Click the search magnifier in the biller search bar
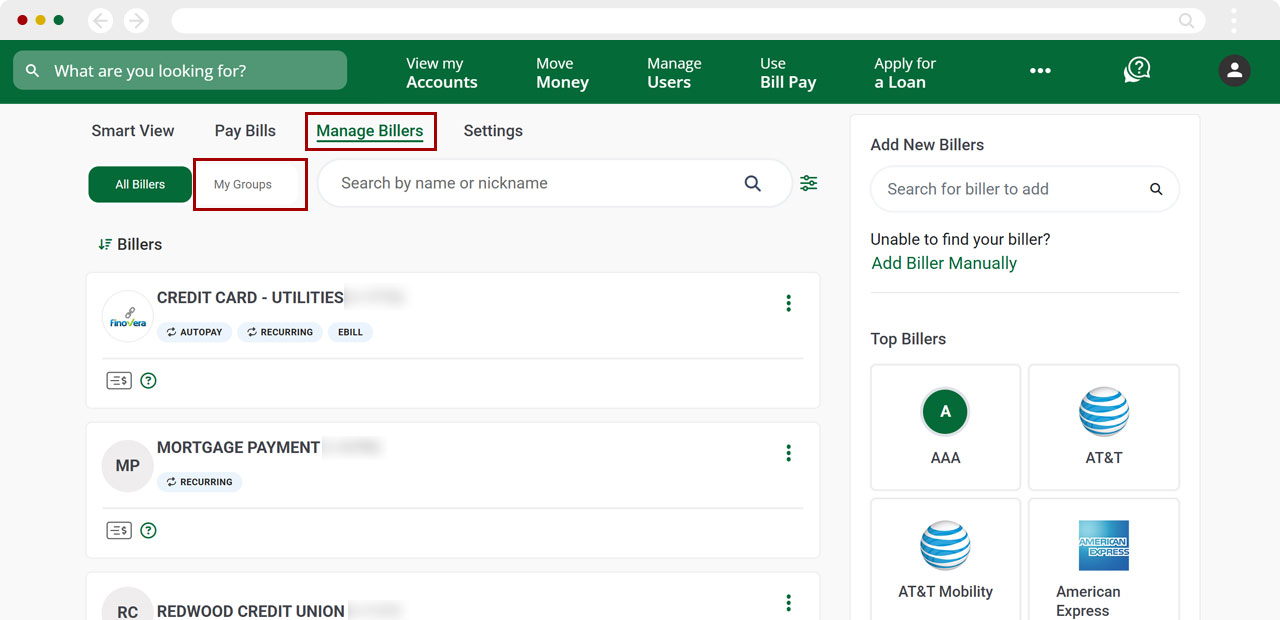Viewport: 1280px width, 620px height. coord(753,183)
